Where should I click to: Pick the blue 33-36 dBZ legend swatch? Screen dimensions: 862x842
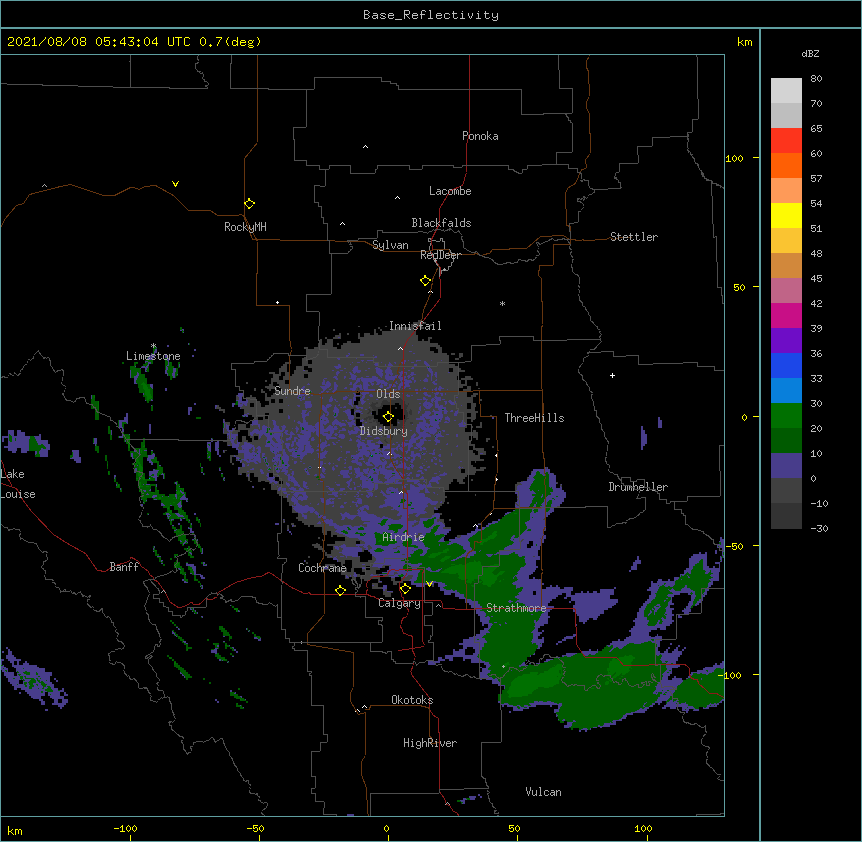pos(786,365)
